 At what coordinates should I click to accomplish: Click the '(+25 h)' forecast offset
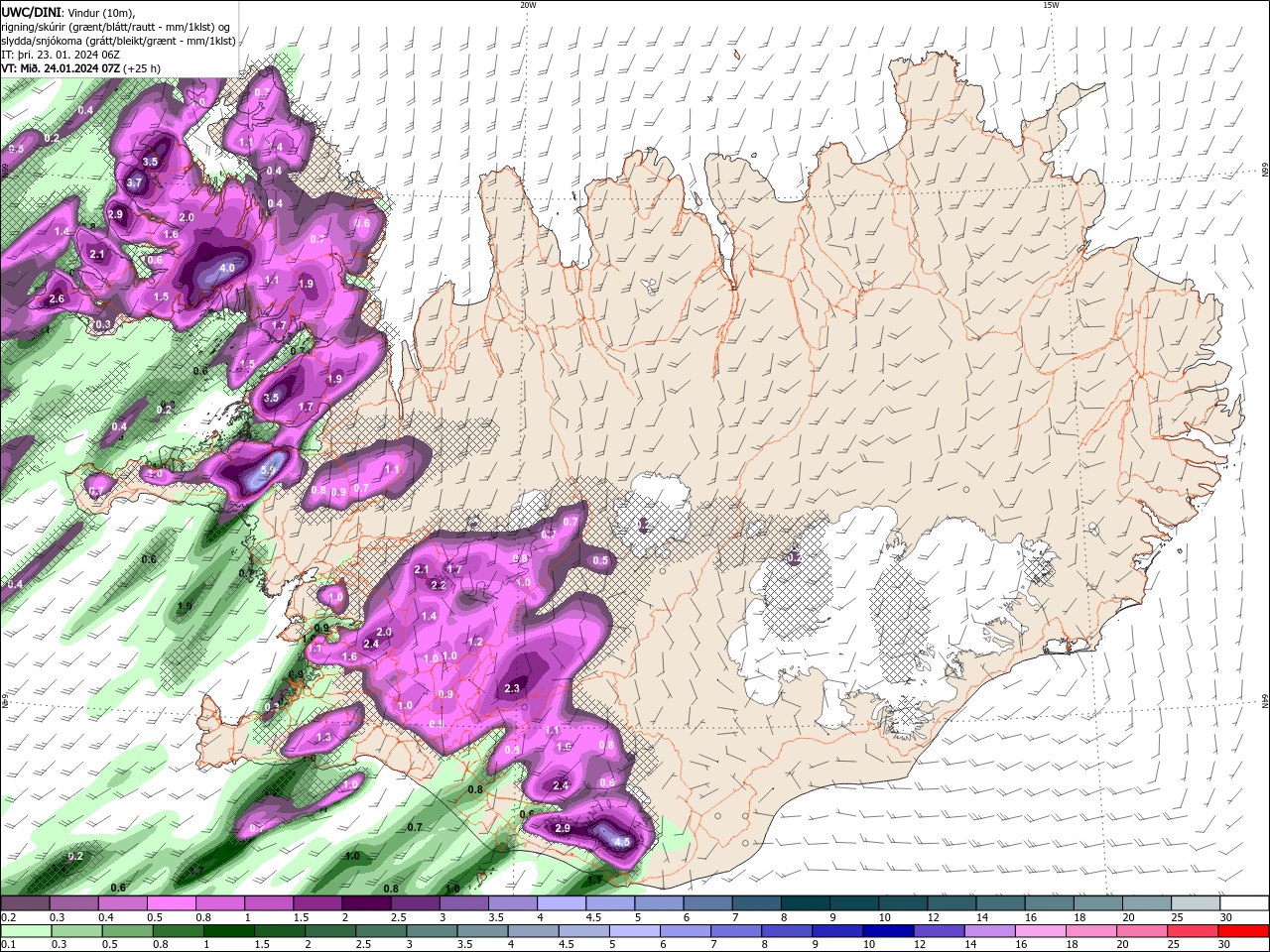tap(143, 68)
